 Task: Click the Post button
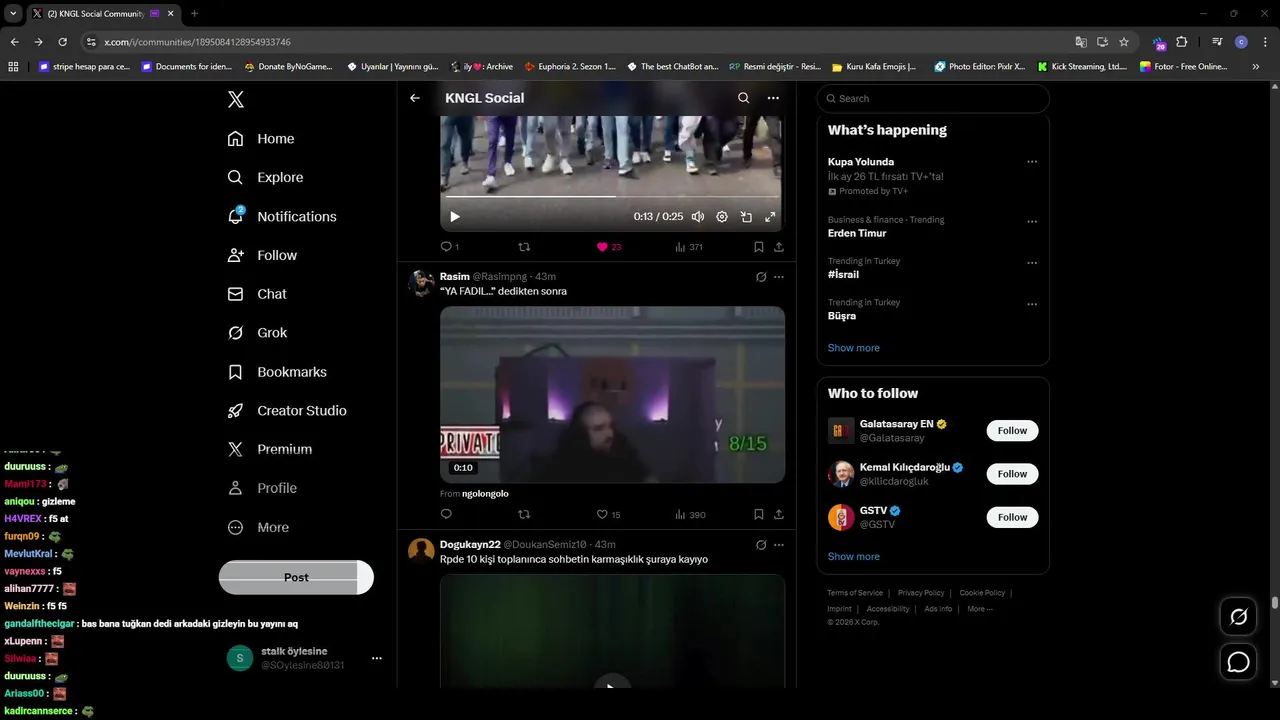[x=296, y=577]
